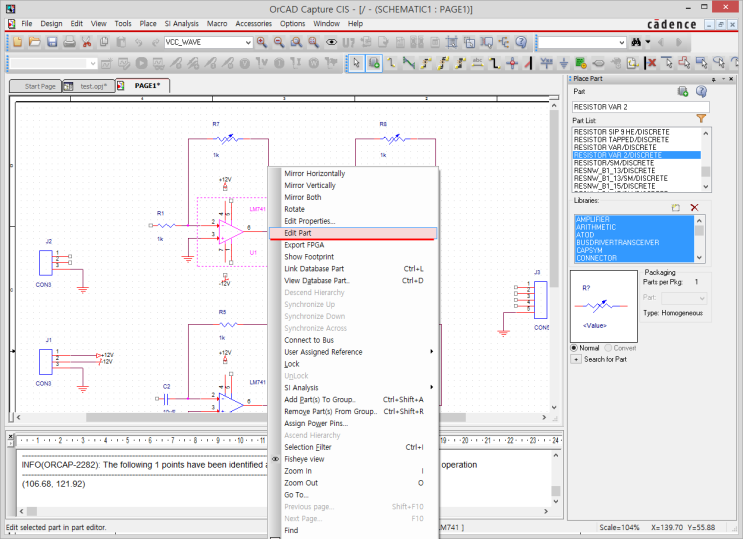The height and width of the screenshot is (539, 743).
Task: Zoom in with the magnifier plus icon
Action: tap(262, 42)
